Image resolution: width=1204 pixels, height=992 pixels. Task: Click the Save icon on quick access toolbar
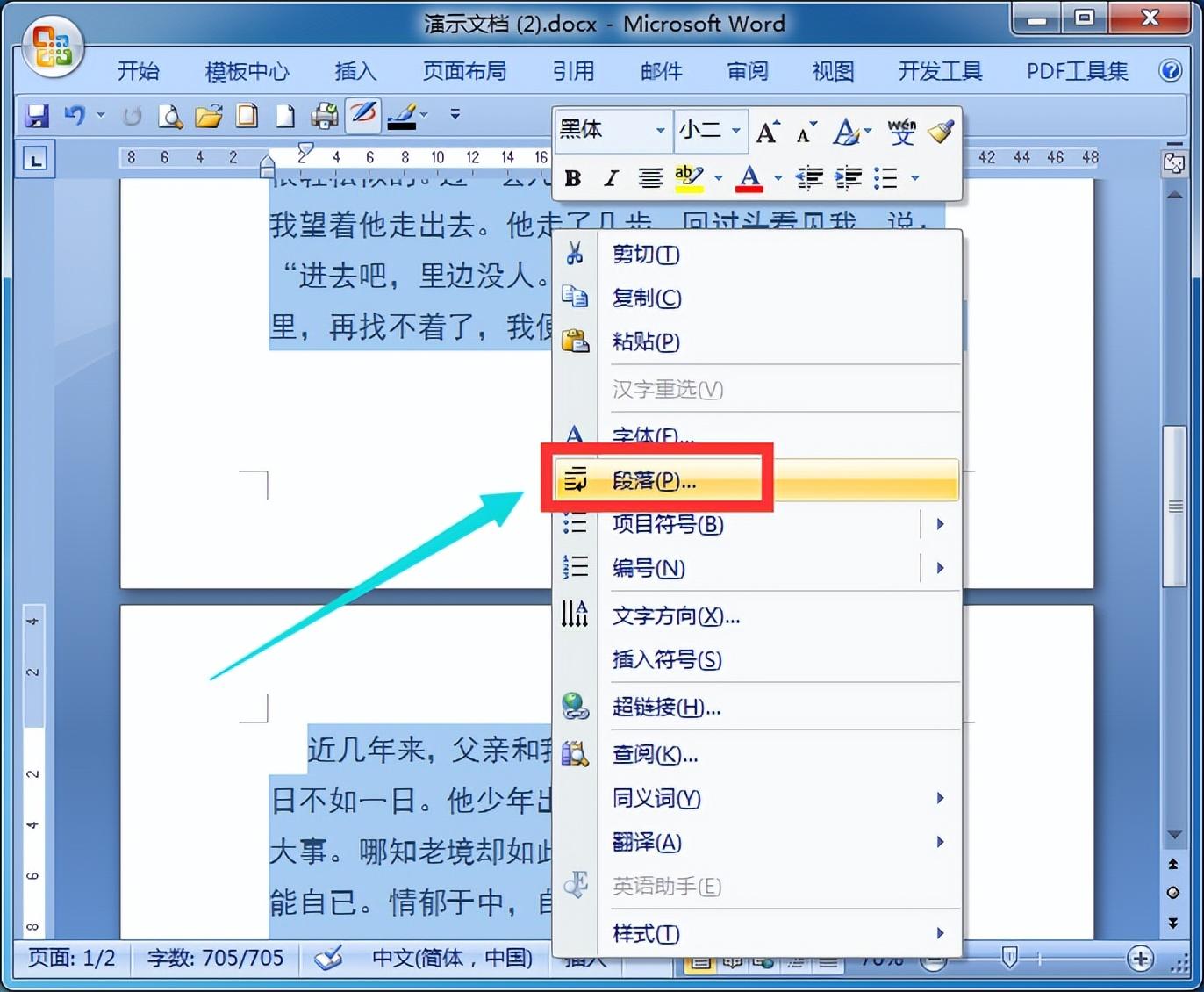click(37, 115)
